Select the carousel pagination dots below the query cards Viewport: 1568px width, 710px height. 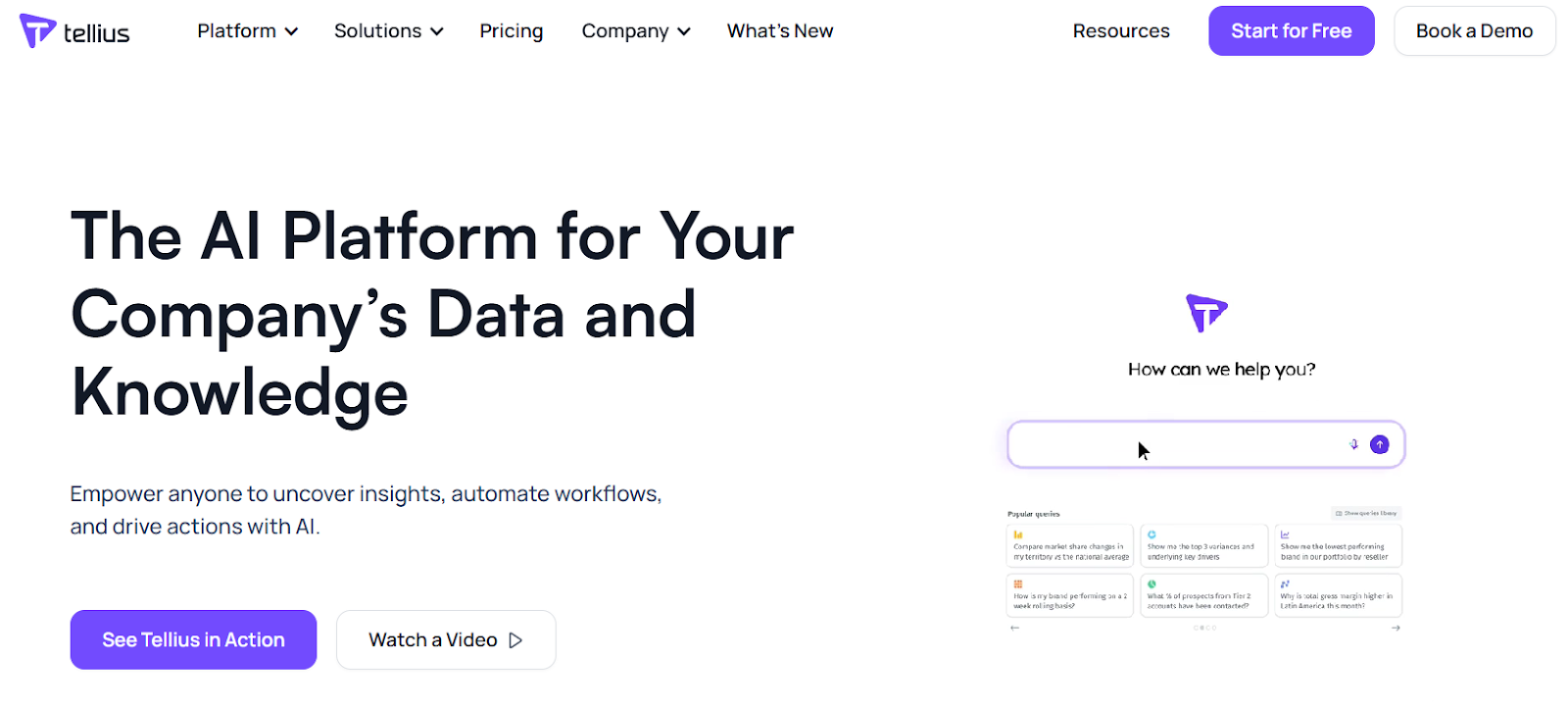(x=1204, y=628)
